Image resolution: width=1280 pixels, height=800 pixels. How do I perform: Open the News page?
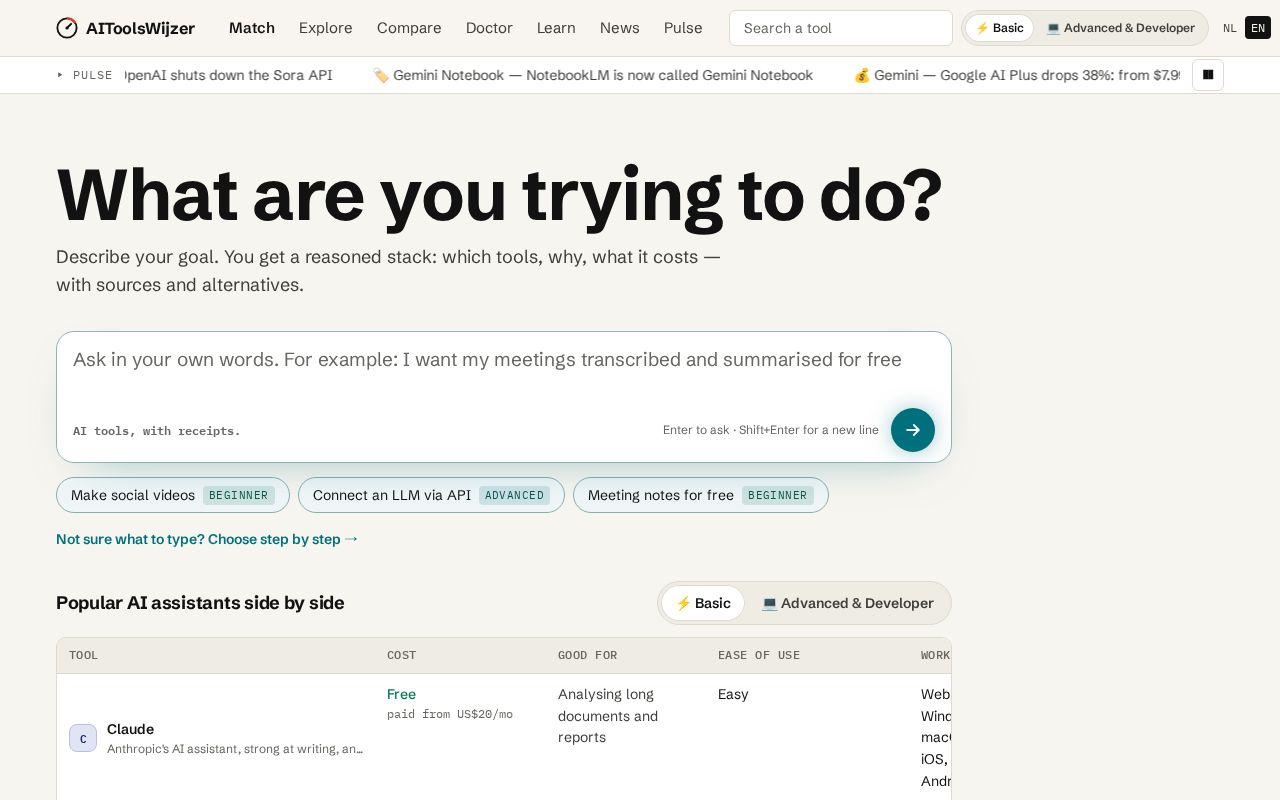pos(620,28)
